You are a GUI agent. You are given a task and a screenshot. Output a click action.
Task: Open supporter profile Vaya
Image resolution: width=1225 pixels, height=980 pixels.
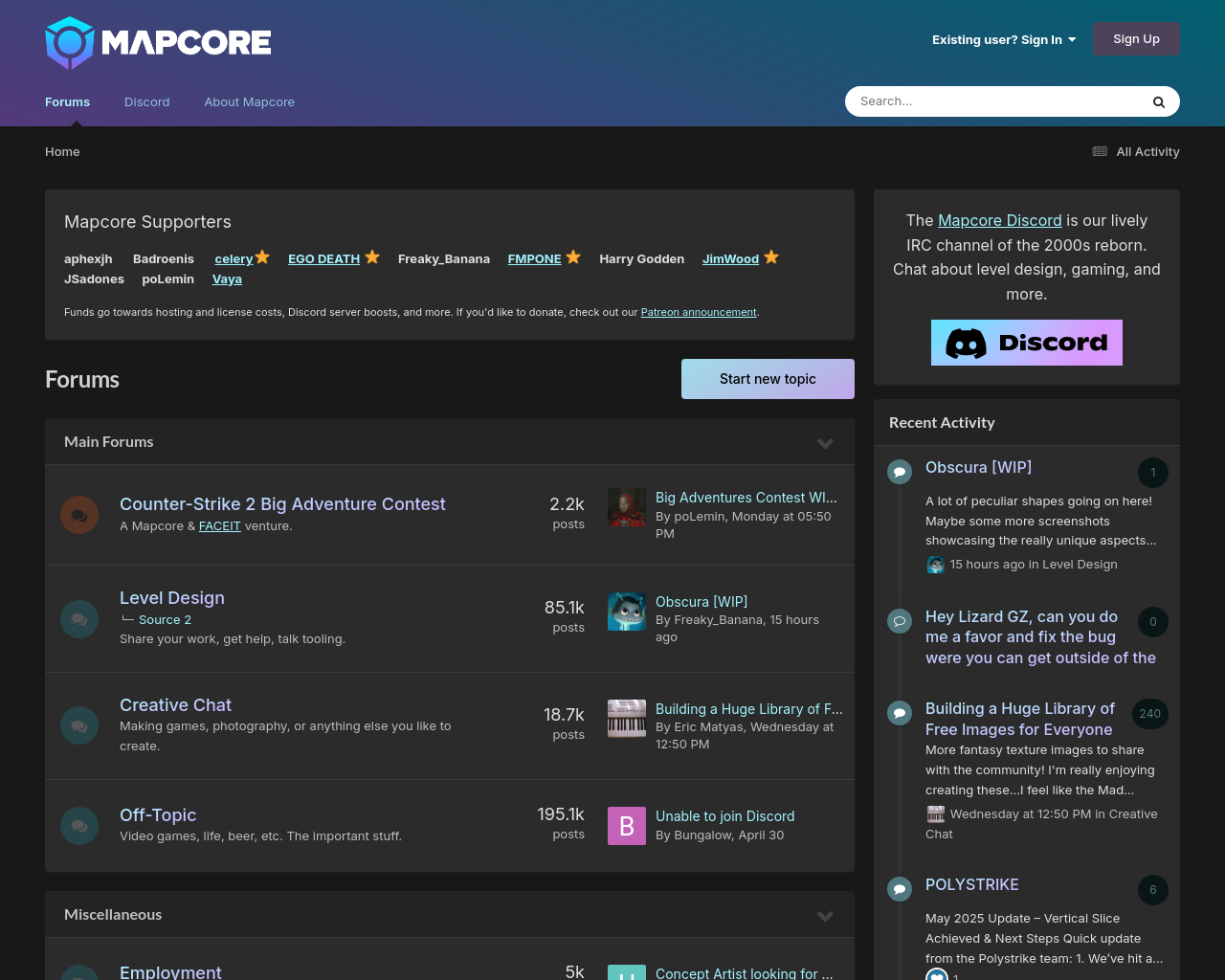[x=227, y=278]
